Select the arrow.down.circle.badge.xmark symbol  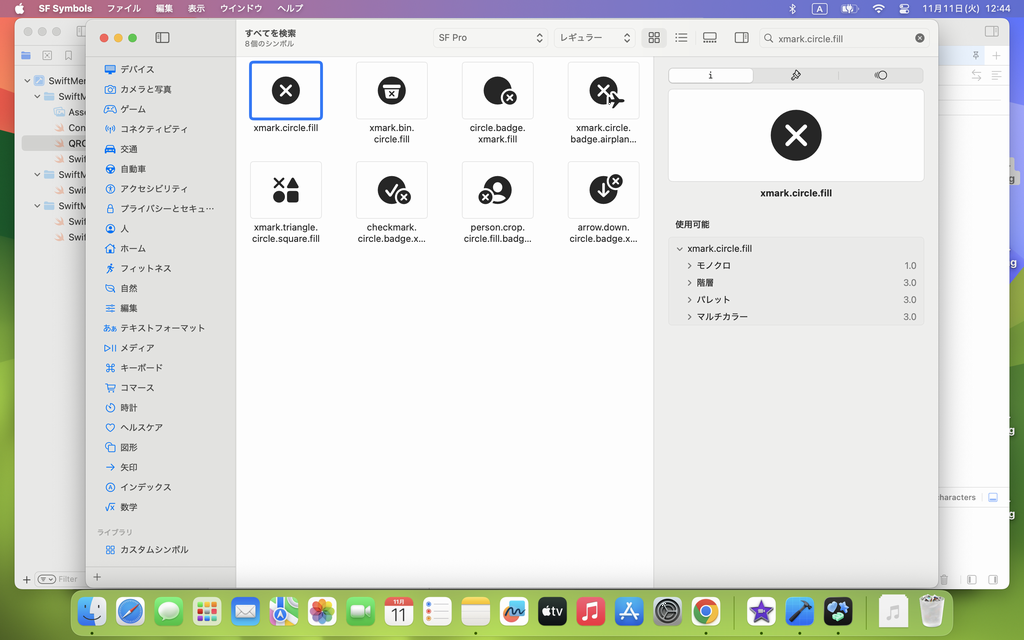point(603,190)
